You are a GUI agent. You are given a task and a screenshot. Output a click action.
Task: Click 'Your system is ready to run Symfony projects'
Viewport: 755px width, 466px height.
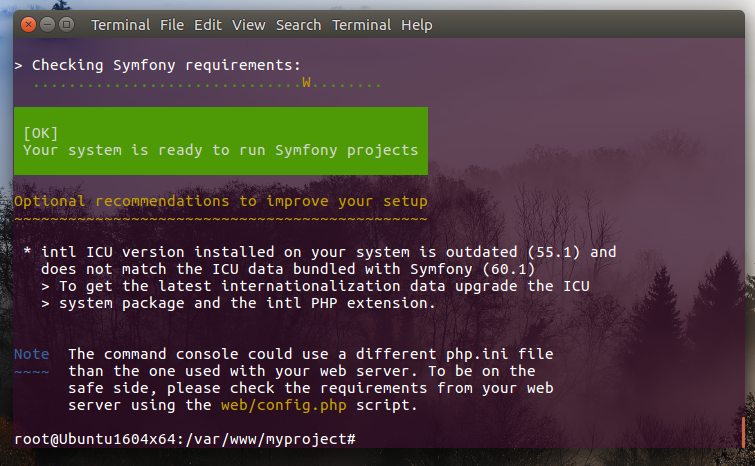point(221,150)
